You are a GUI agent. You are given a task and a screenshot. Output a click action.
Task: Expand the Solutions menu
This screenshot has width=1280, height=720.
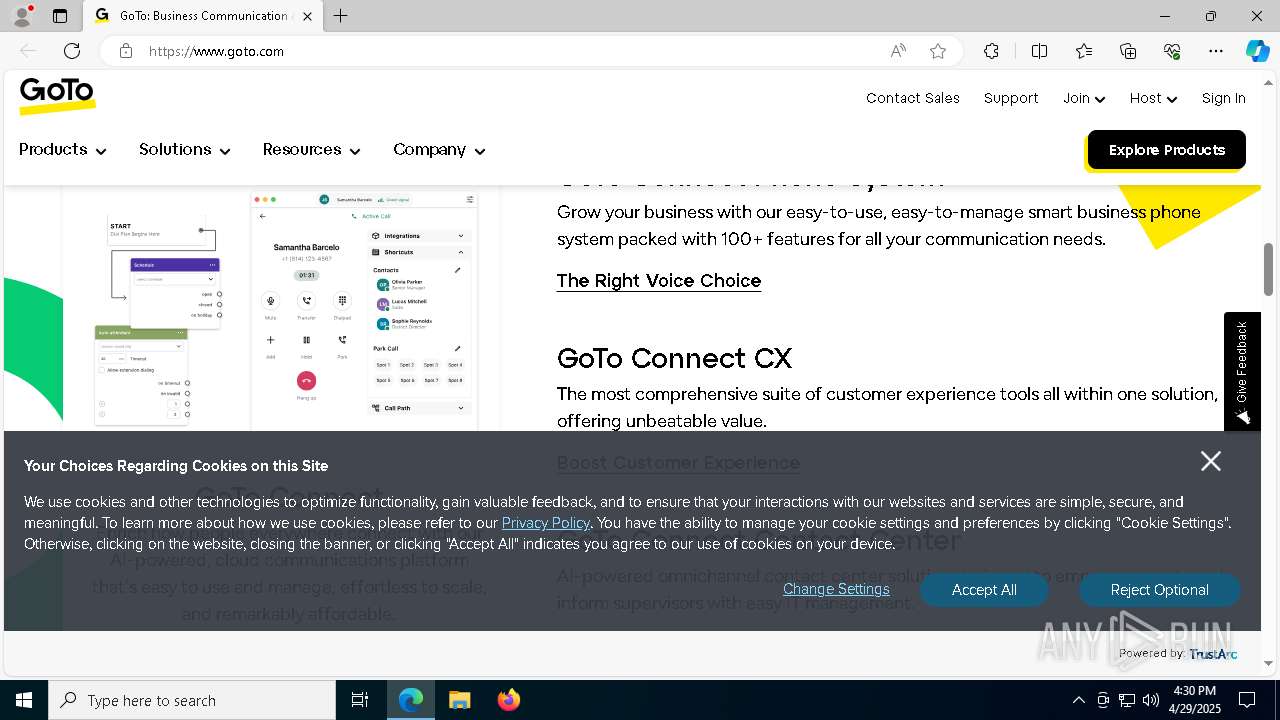pos(185,150)
